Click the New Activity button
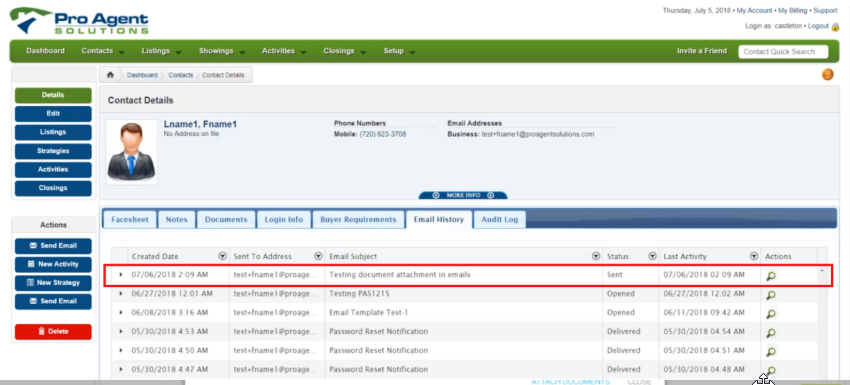Viewport: 850px width, 385px height. 53,265
